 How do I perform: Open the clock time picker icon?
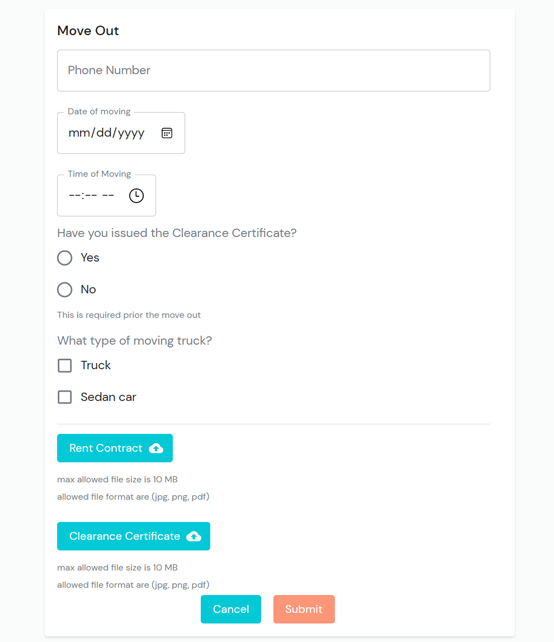click(x=136, y=195)
